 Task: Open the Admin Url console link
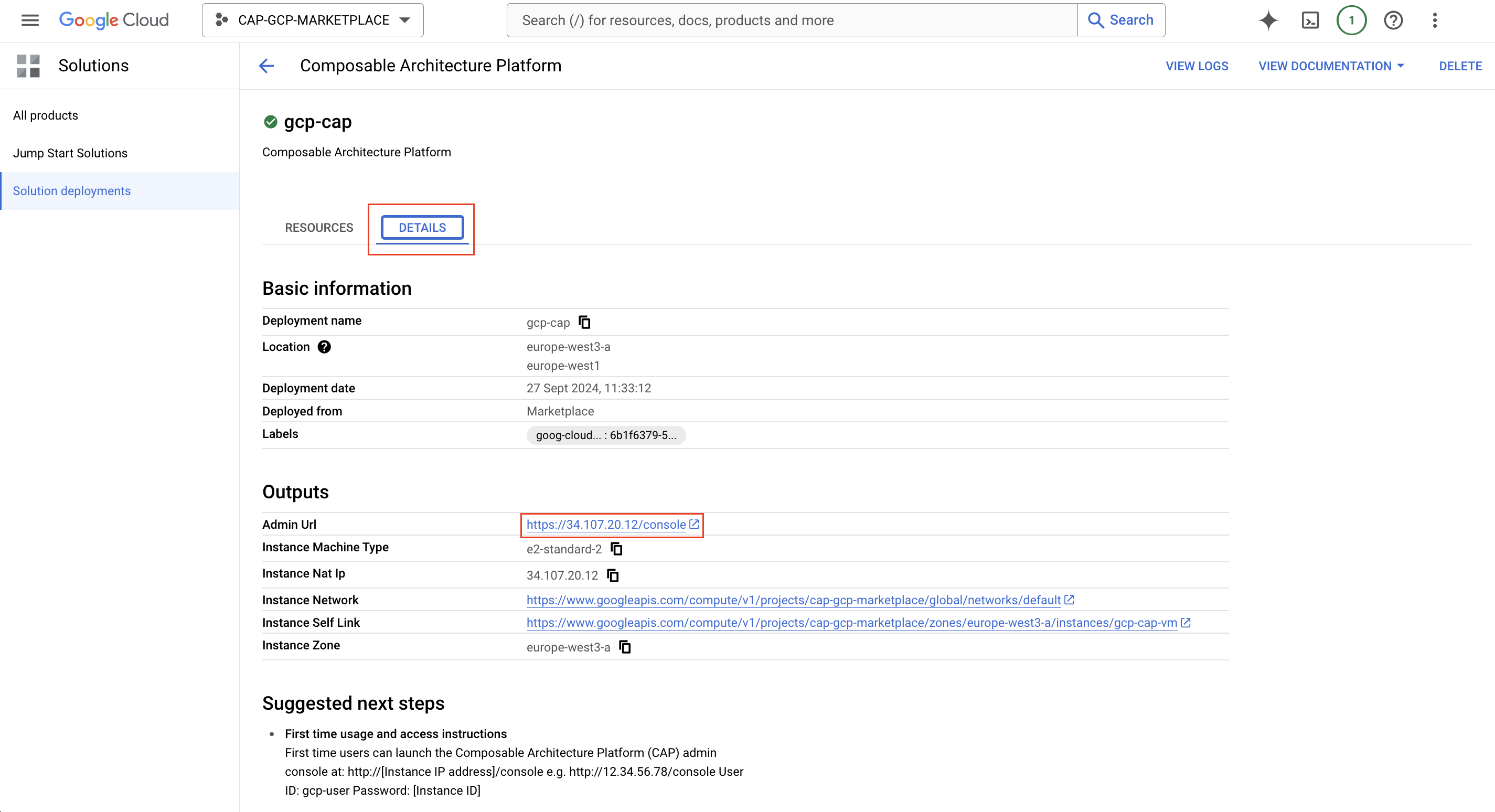[606, 524]
